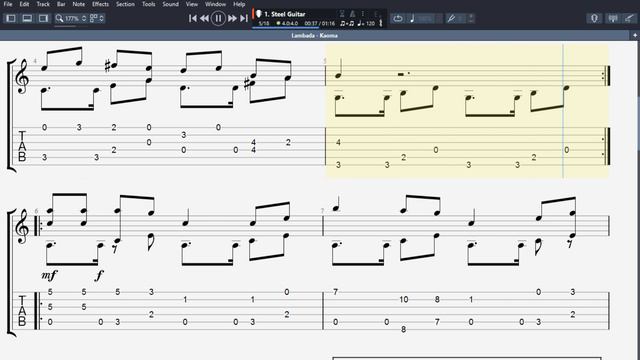This screenshot has height=360, width=640.
Task: Click the repeat close sign ending bar 5
Action: 607,76
